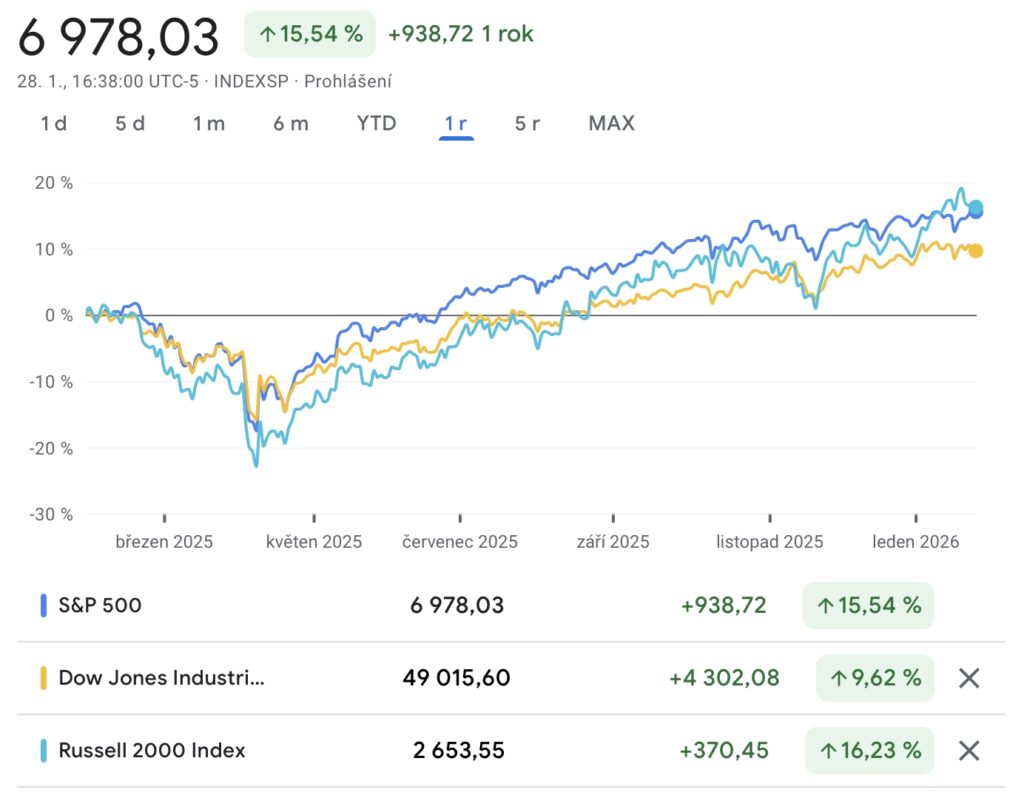Switch to the 5 d time range

click(x=130, y=124)
